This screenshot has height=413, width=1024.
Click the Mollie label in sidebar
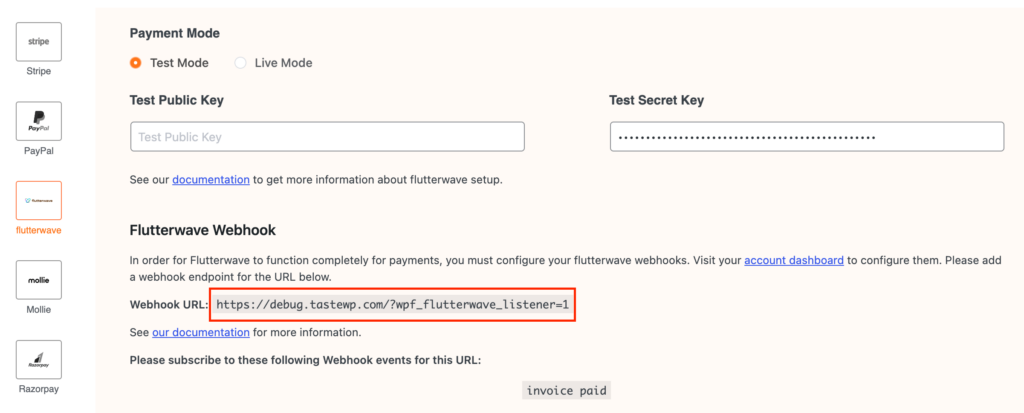(x=39, y=310)
